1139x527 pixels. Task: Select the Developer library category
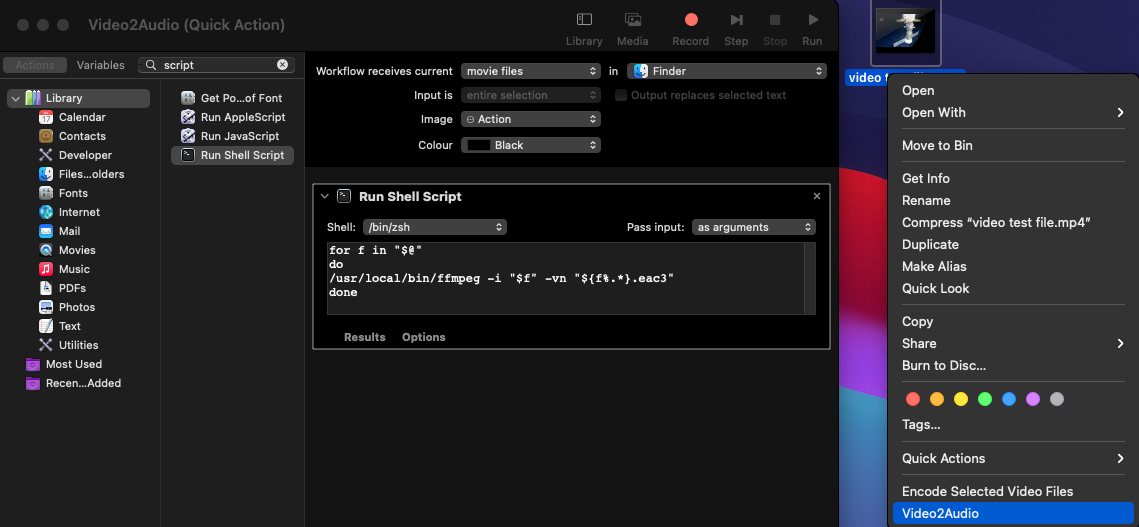(x=85, y=155)
